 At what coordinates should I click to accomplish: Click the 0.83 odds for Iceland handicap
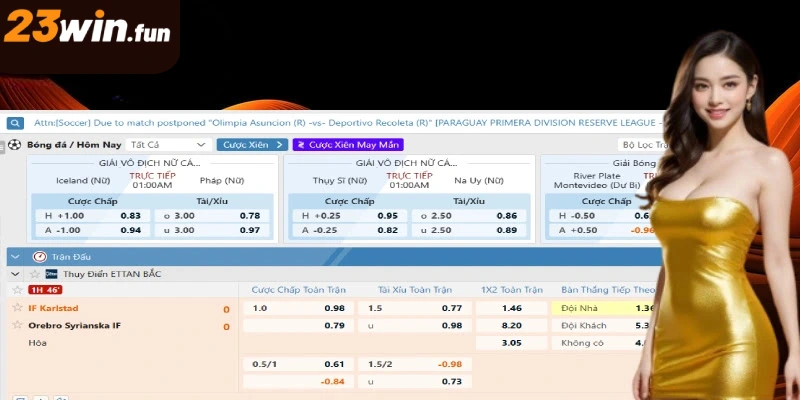tap(130, 216)
